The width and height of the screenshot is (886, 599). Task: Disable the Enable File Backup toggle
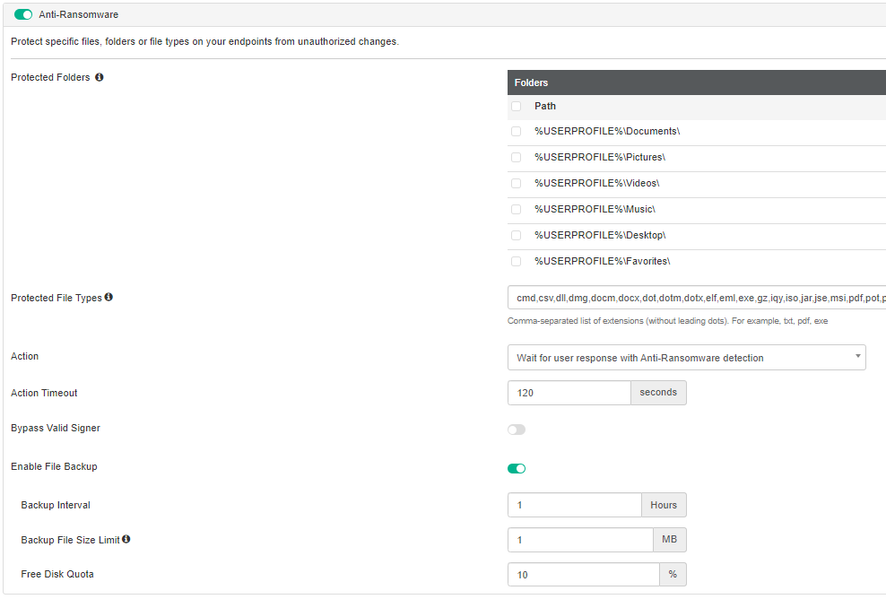coord(516,468)
